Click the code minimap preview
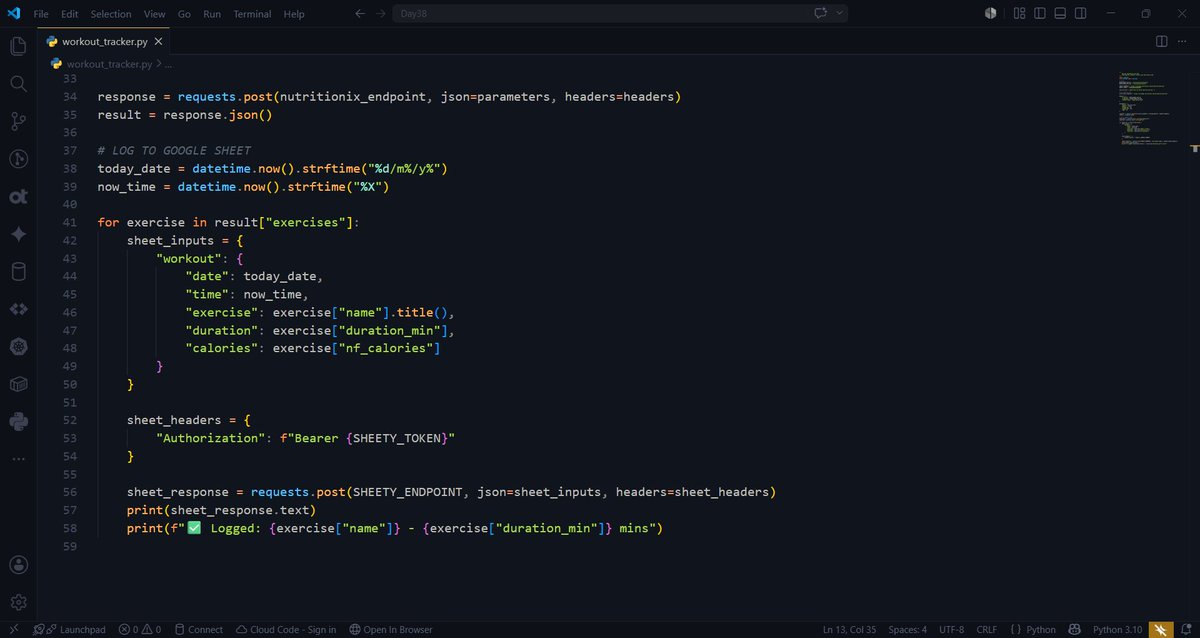The image size is (1200, 638). tap(1150, 110)
